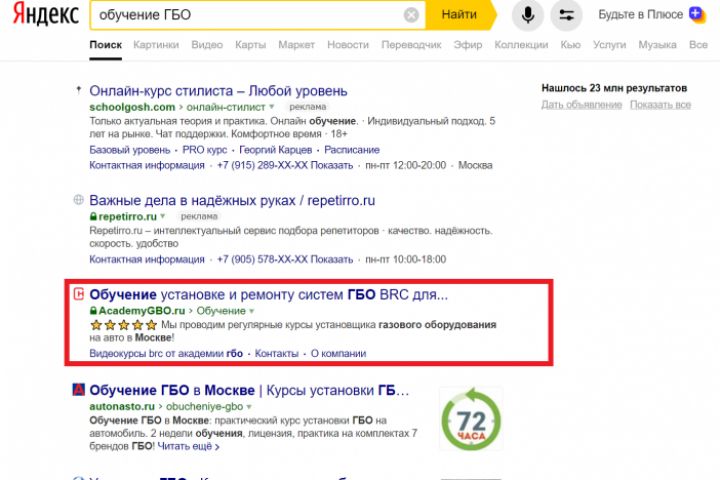Image resolution: width=720 pixels, height=480 pixels.
Task: Open the Георгий Карцев sitelink
Action: 276,150
